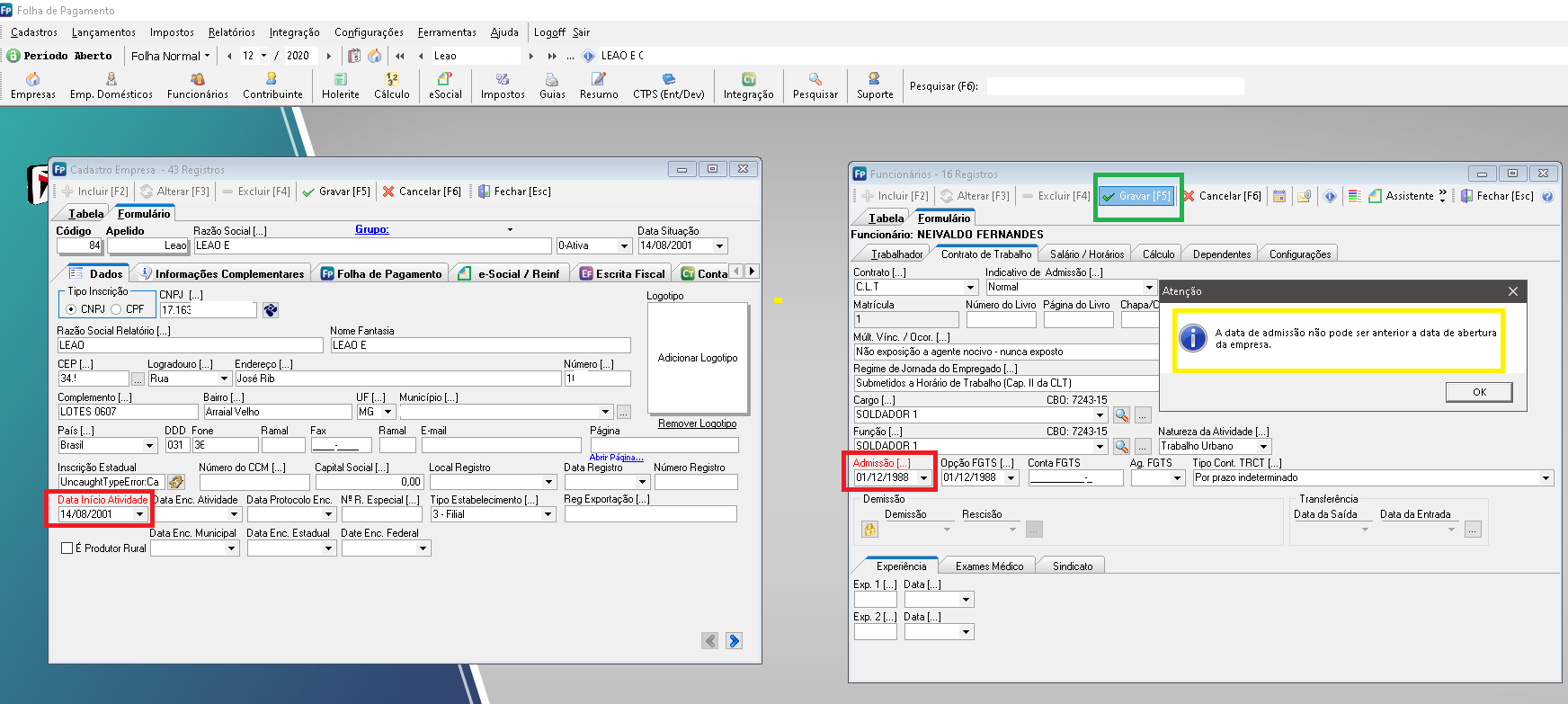Expand the Data Início Atividade dropdown

tap(139, 514)
